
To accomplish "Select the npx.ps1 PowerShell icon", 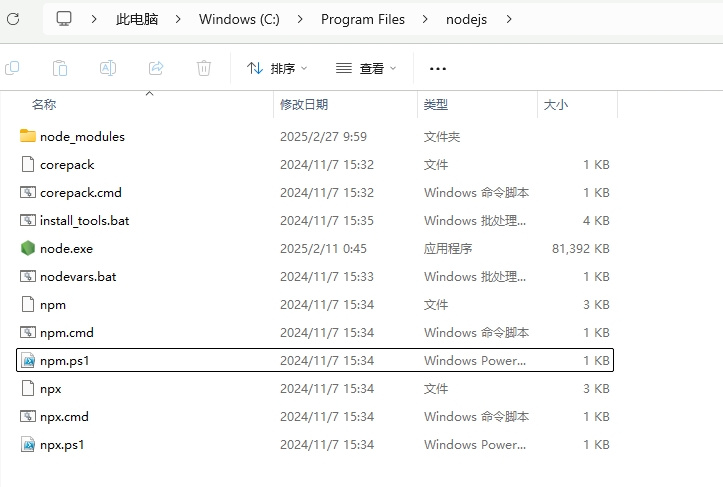I will coord(28,445).
